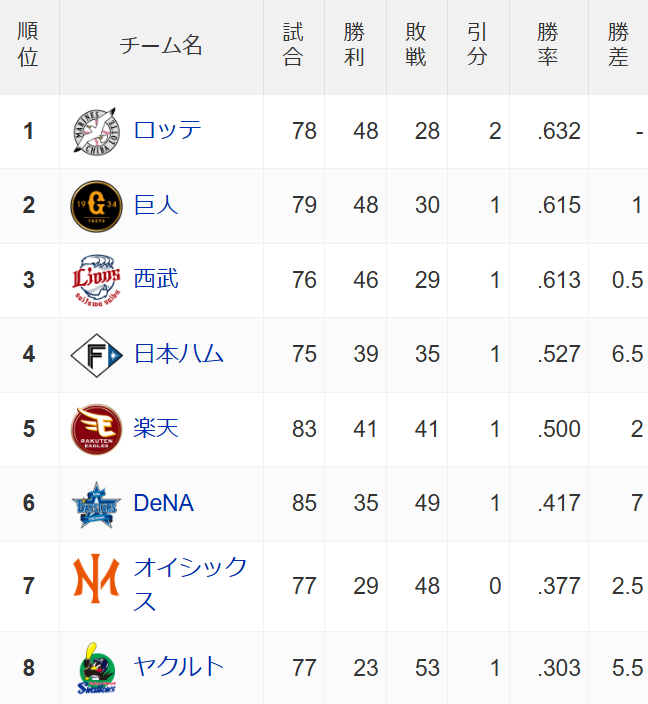The width and height of the screenshot is (648, 704).
Task: Open the 西武 team link
Action: point(156,279)
